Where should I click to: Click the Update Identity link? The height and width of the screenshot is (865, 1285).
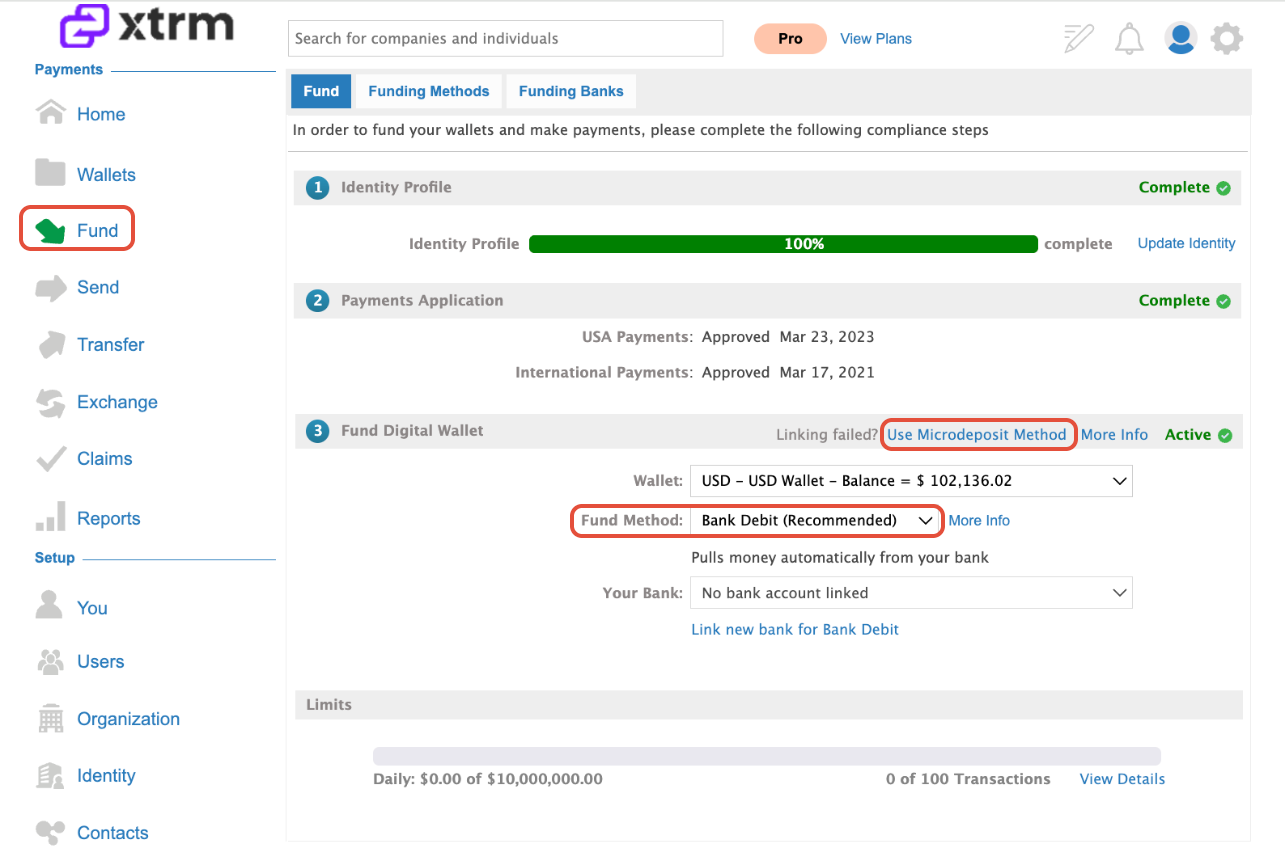pos(1187,243)
